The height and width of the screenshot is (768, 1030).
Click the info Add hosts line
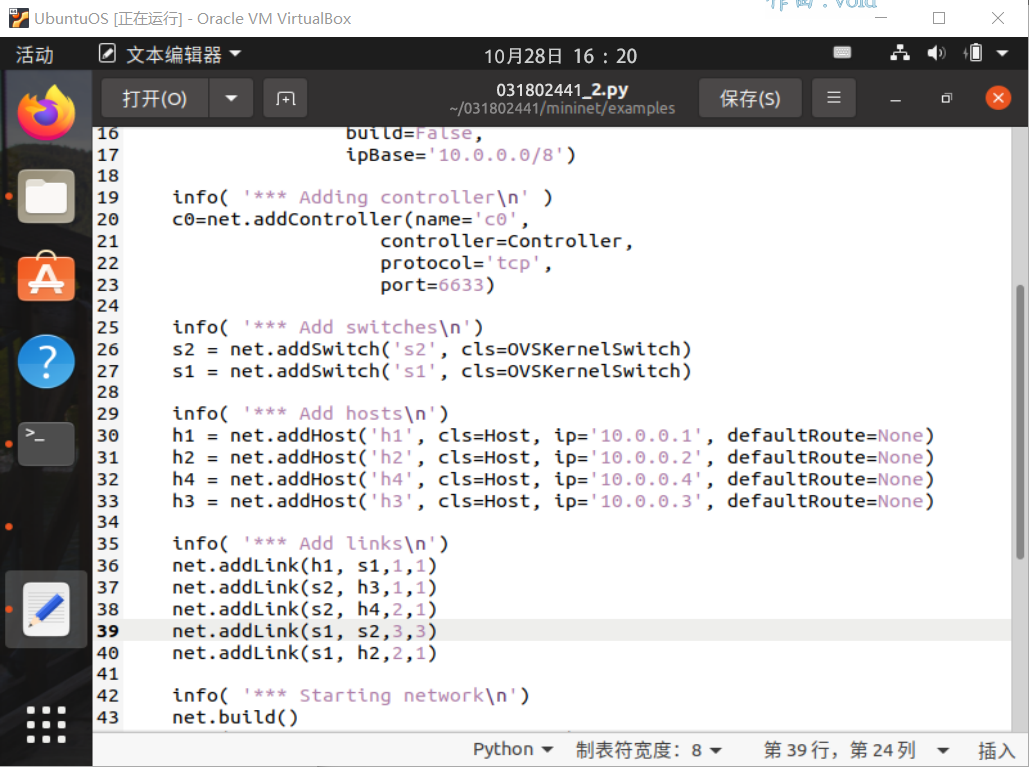click(310, 413)
